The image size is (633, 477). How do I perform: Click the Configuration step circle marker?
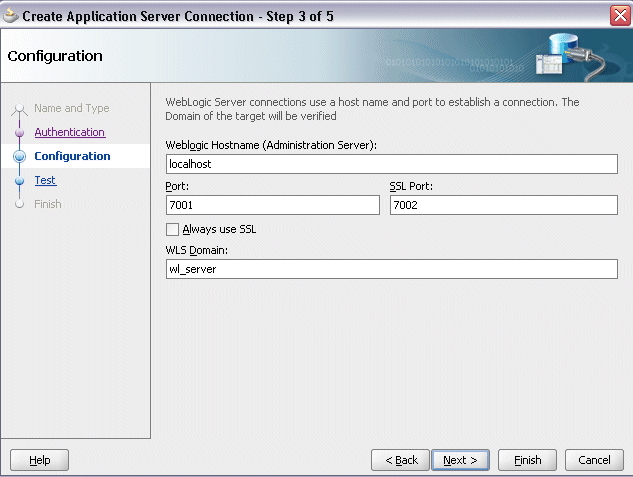pos(19,157)
